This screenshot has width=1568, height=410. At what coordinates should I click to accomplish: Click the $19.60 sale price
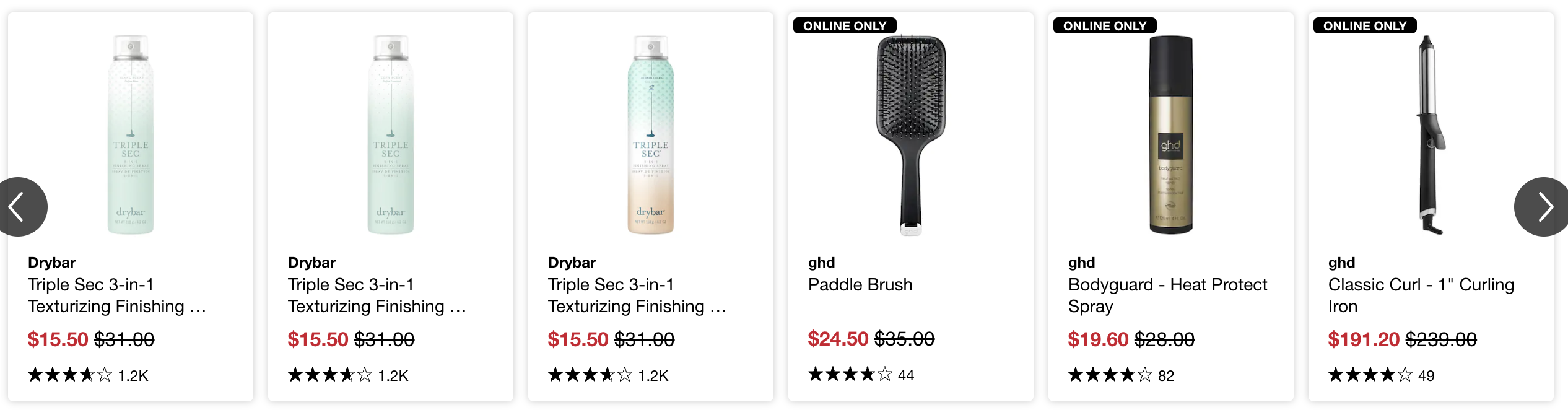[x=1098, y=339]
